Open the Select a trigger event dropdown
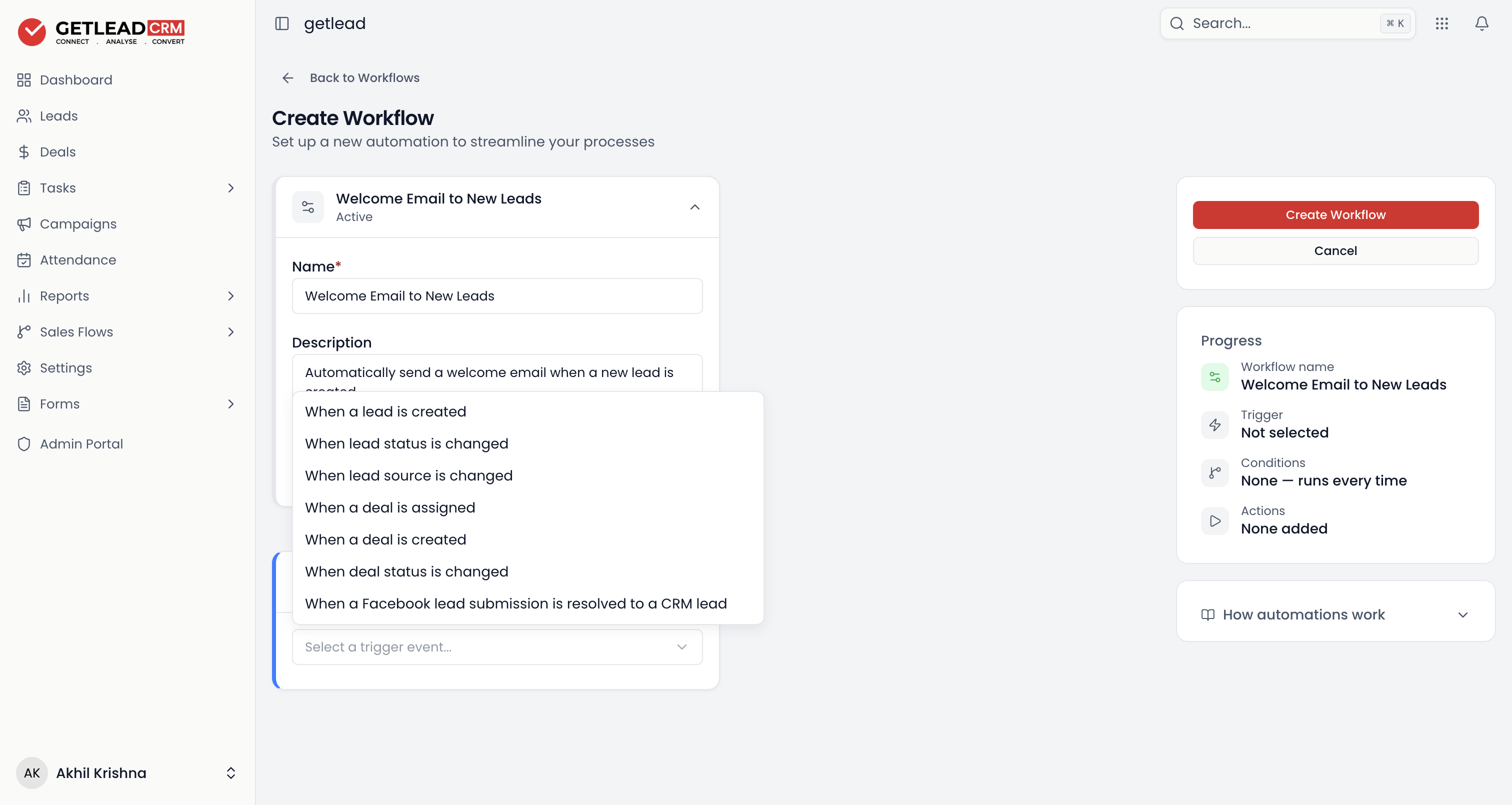The height and width of the screenshot is (805, 1512). tap(497, 647)
